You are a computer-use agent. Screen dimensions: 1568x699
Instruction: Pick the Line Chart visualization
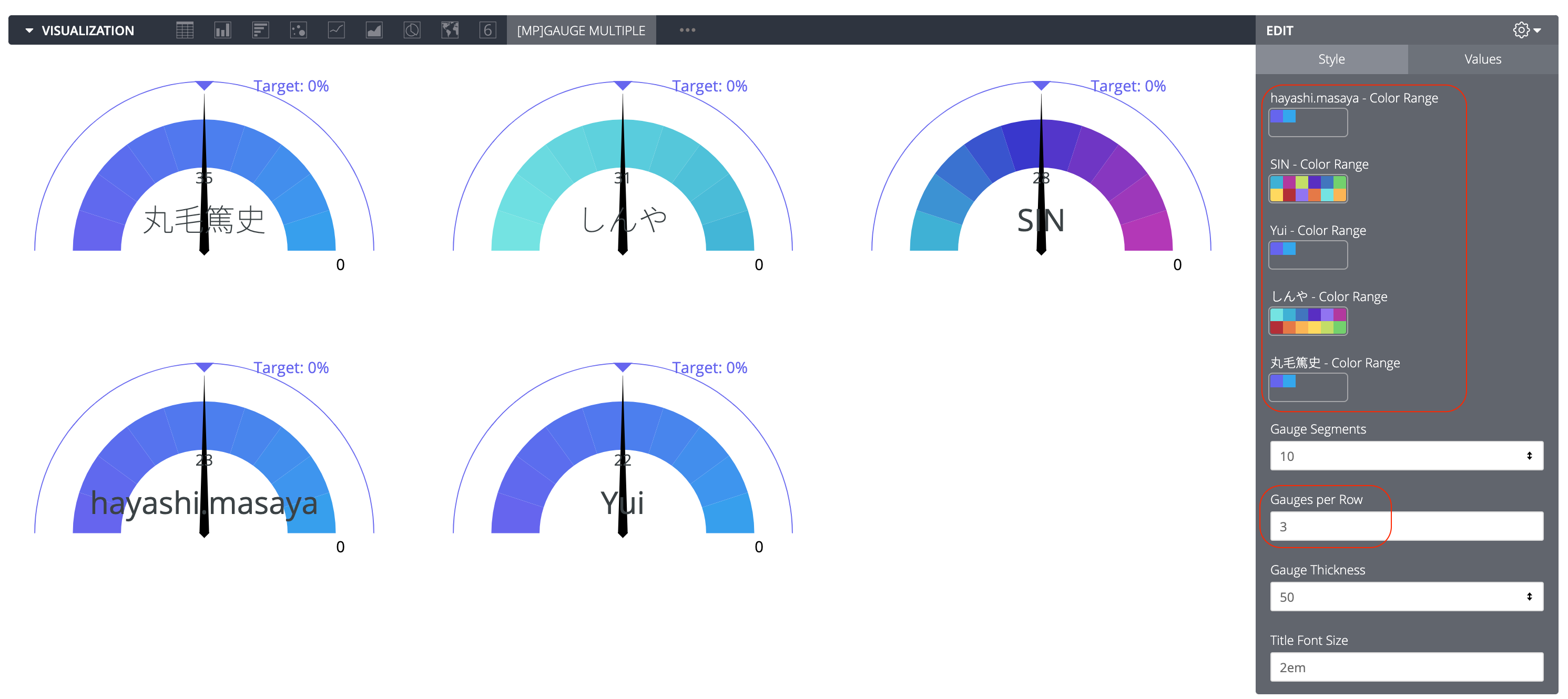pos(337,30)
